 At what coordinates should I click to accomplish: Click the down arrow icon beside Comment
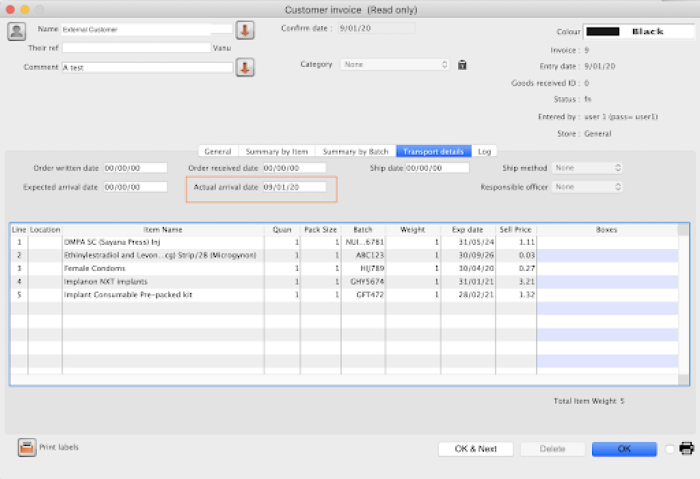point(245,67)
